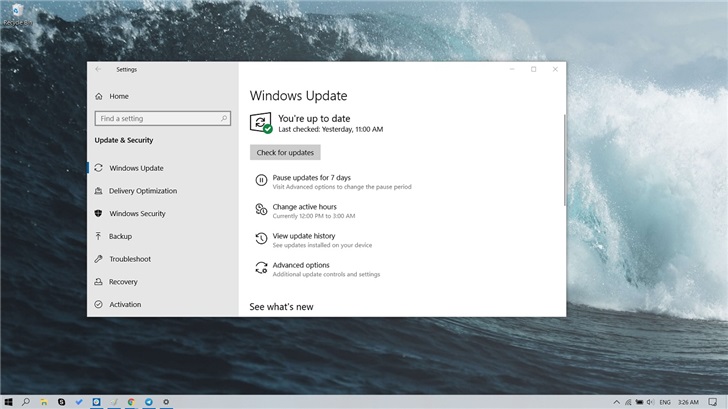Go back using the Settings back arrow
The width and height of the screenshot is (728, 409).
[98, 69]
